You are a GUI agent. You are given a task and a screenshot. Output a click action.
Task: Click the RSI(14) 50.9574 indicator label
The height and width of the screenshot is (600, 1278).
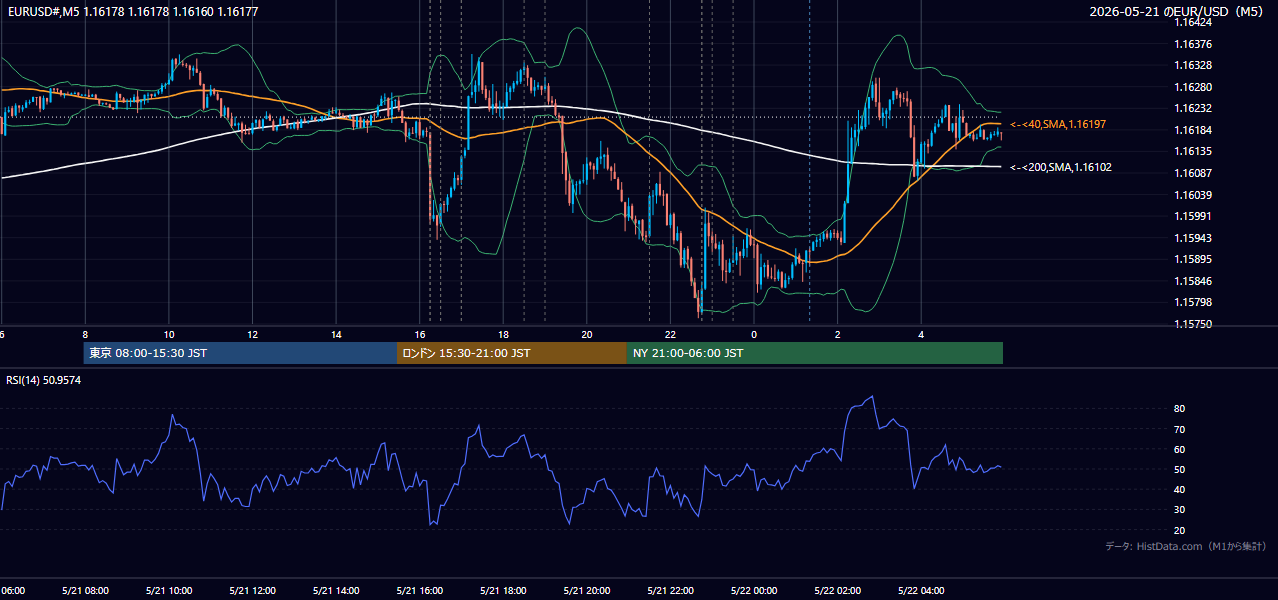click(44, 380)
